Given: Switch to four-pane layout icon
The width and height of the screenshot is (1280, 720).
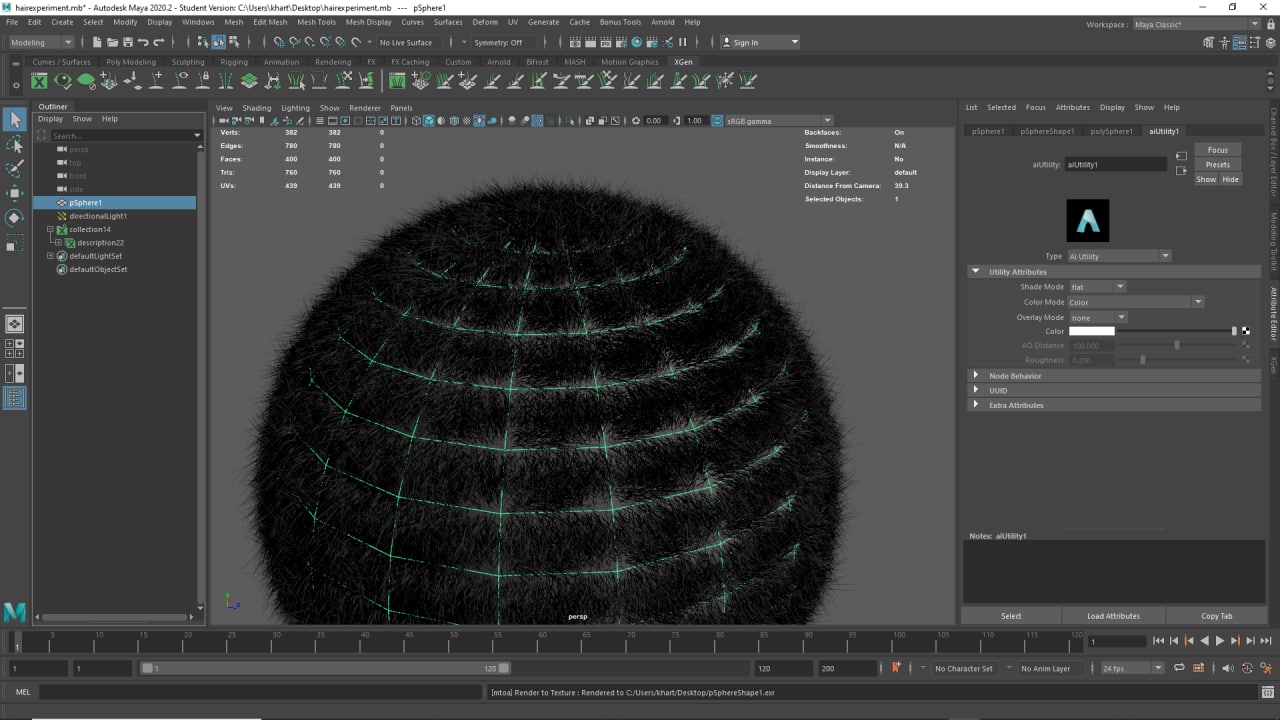Looking at the screenshot, I should tap(15, 348).
